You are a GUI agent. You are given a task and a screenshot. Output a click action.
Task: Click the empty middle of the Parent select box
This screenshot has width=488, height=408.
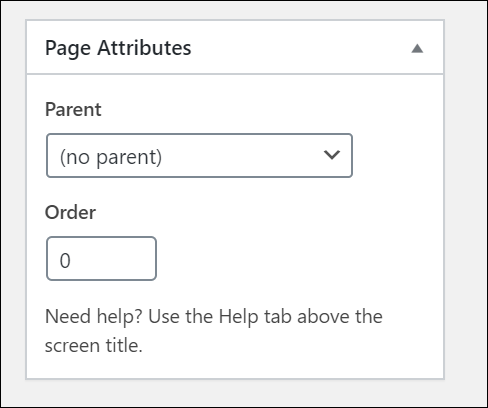point(240,155)
